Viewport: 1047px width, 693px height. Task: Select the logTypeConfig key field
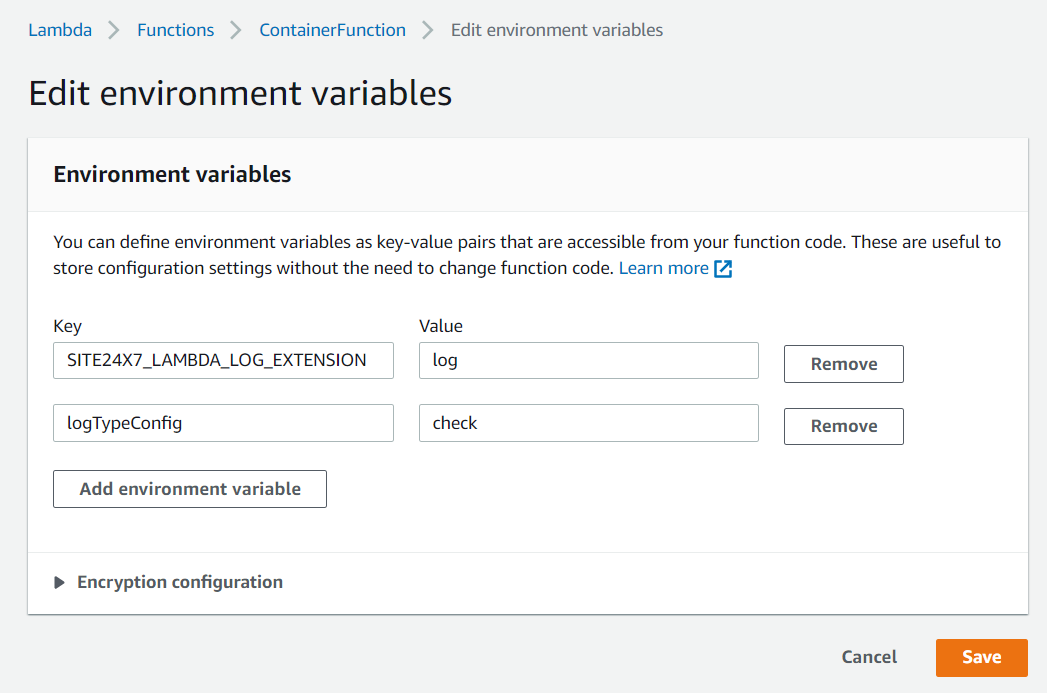(x=223, y=423)
